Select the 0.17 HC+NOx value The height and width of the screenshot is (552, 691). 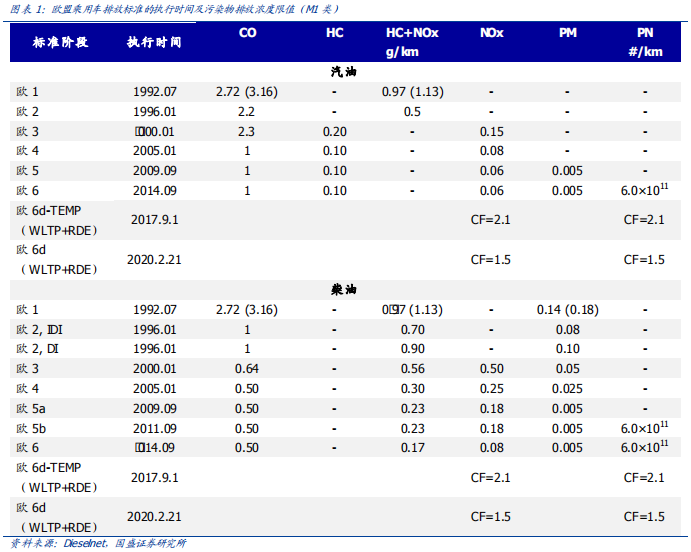[x=412, y=447]
